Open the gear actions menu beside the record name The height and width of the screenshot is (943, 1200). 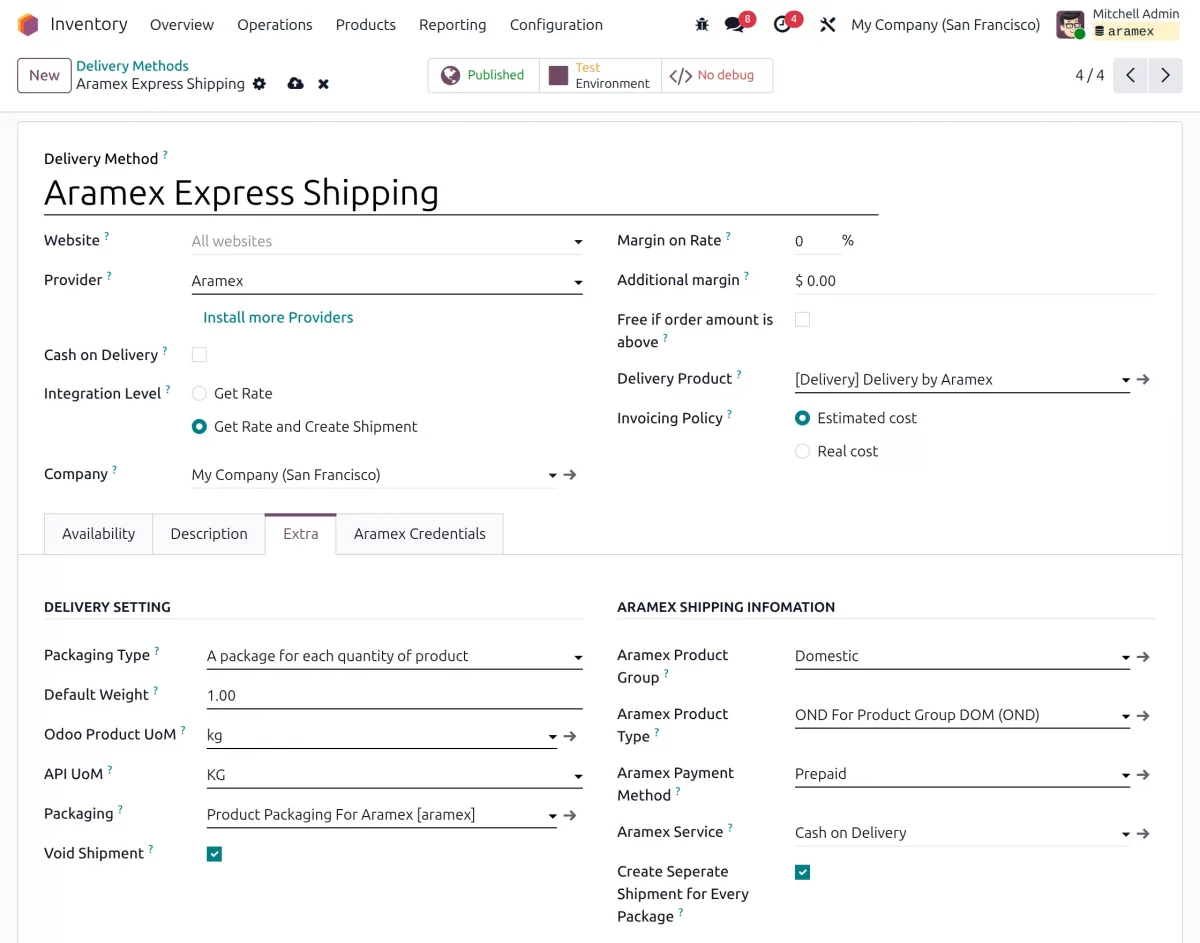[x=260, y=84]
